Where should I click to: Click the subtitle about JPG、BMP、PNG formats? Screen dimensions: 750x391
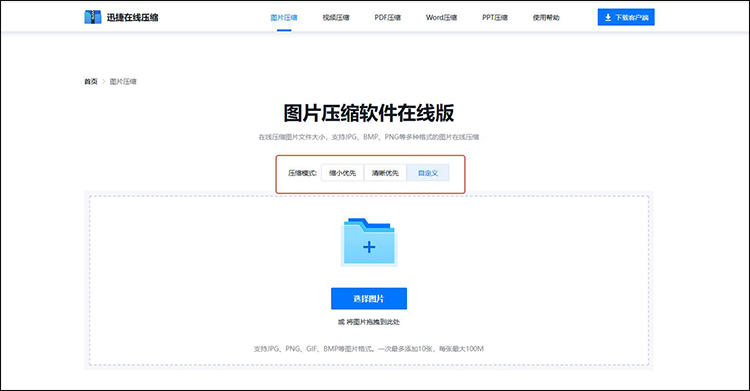pyautogui.click(x=369, y=137)
